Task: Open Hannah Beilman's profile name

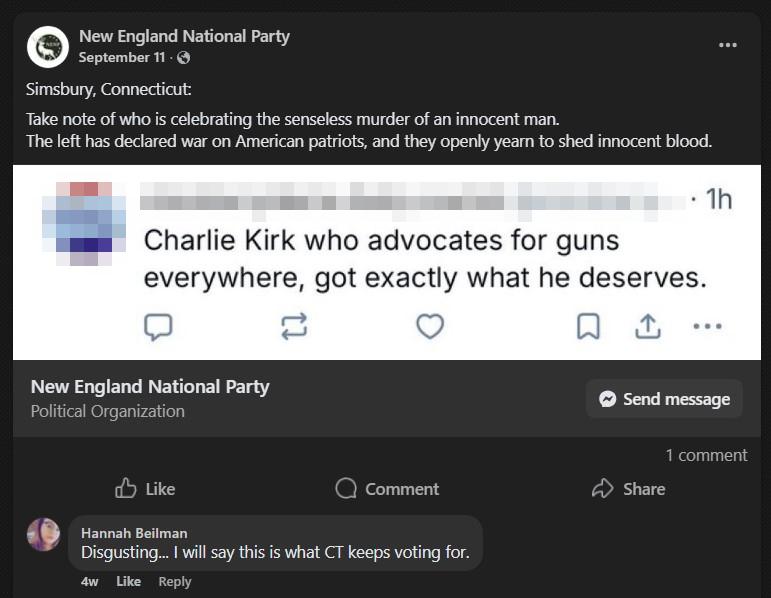Action: 134,533
